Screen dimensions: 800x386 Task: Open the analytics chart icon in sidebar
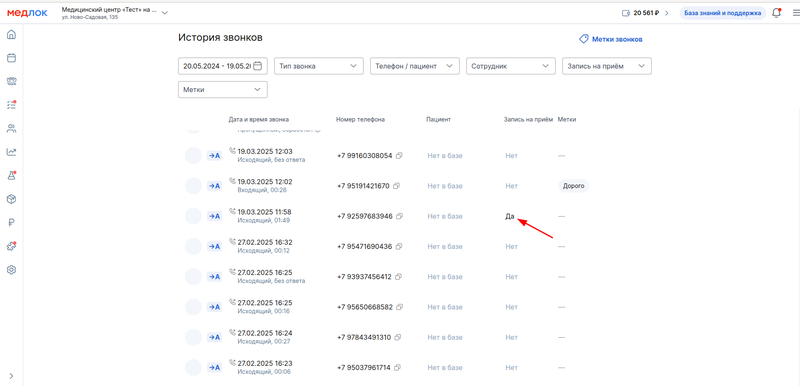click(11, 152)
